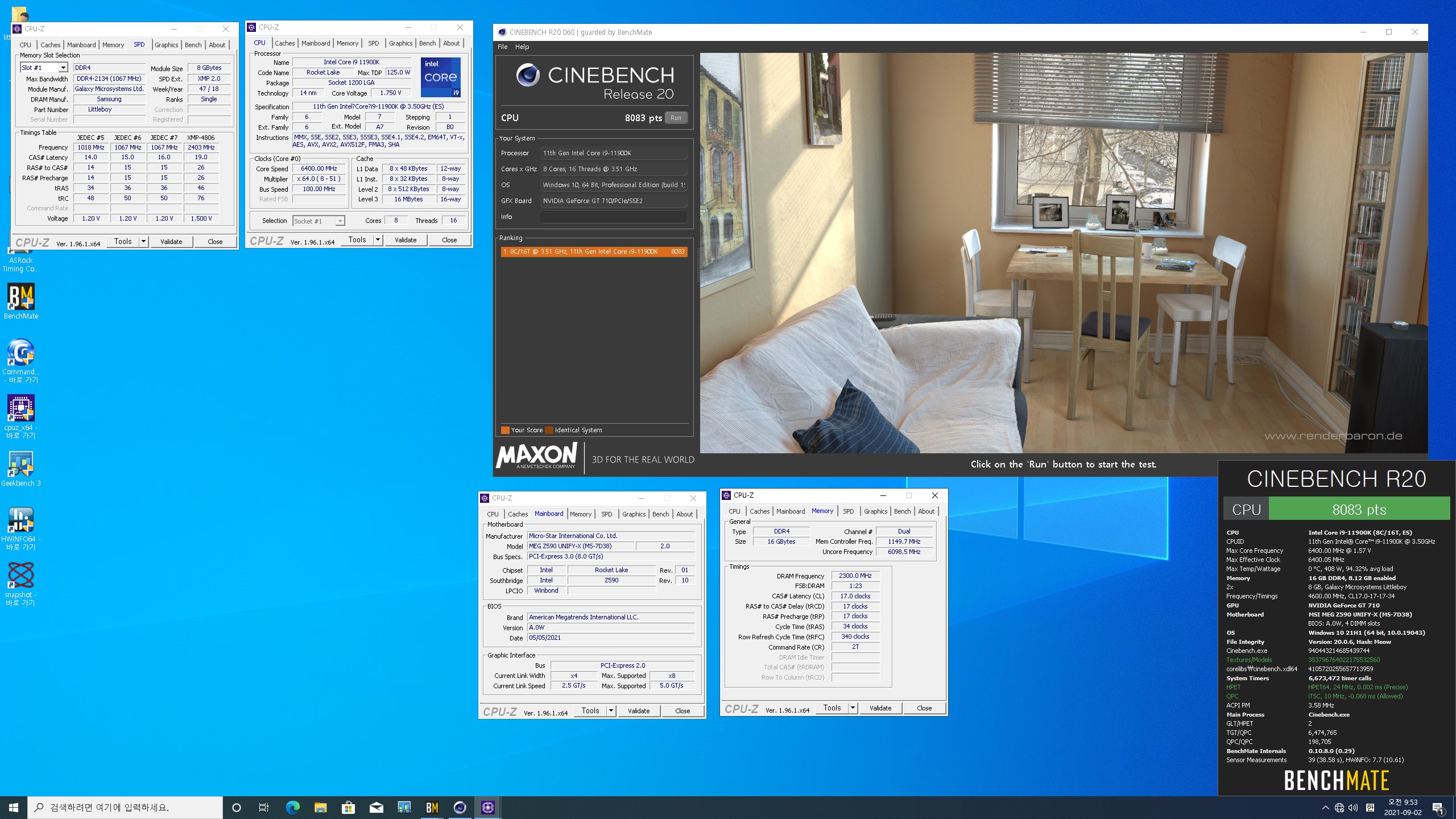Open File Explorer from the taskbar
Viewport: 1456px width, 819px height.
[320, 807]
